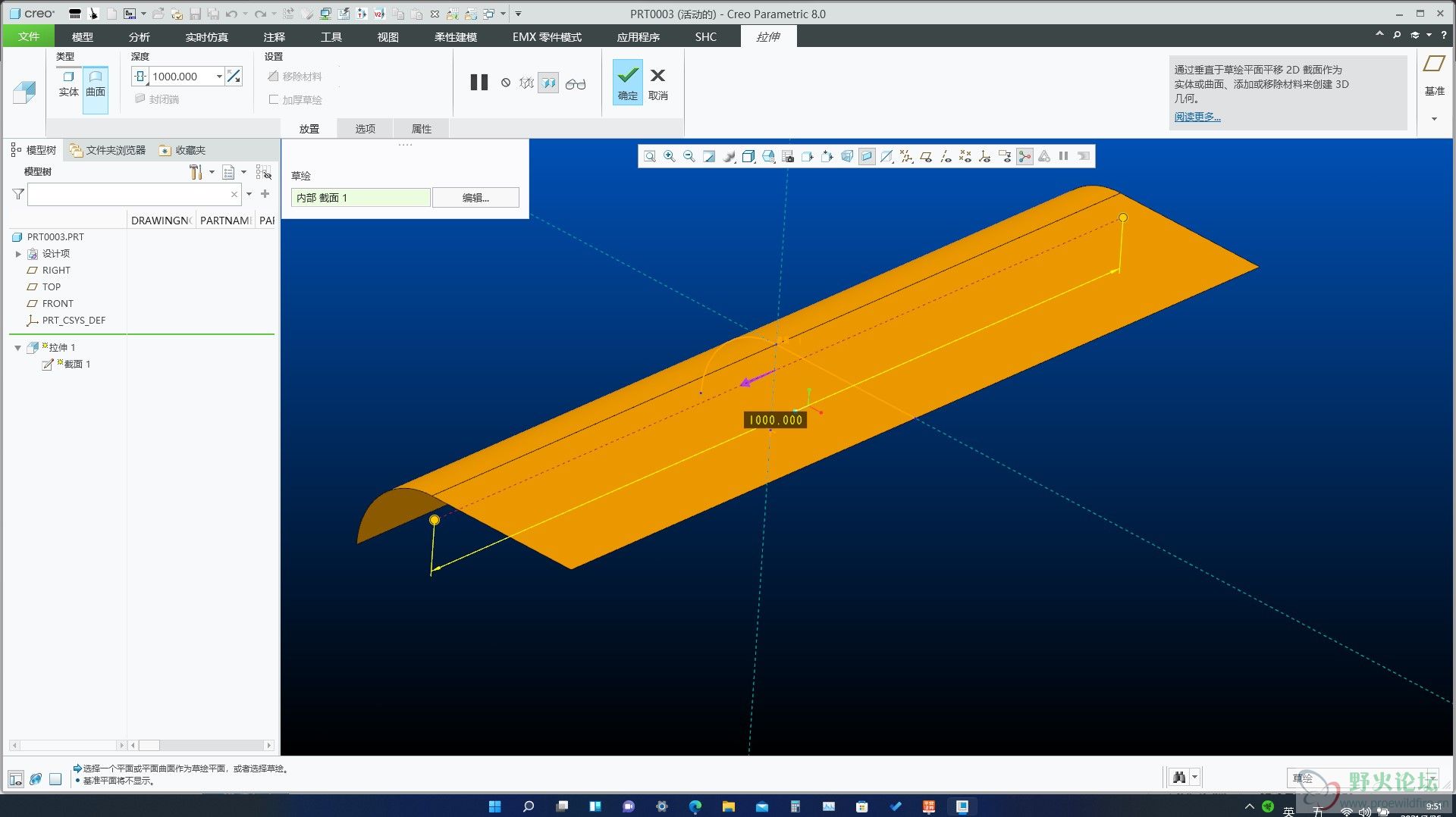This screenshot has height=817, width=1456.
Task: Toggle datum point display eye icon
Action: click(x=965, y=156)
